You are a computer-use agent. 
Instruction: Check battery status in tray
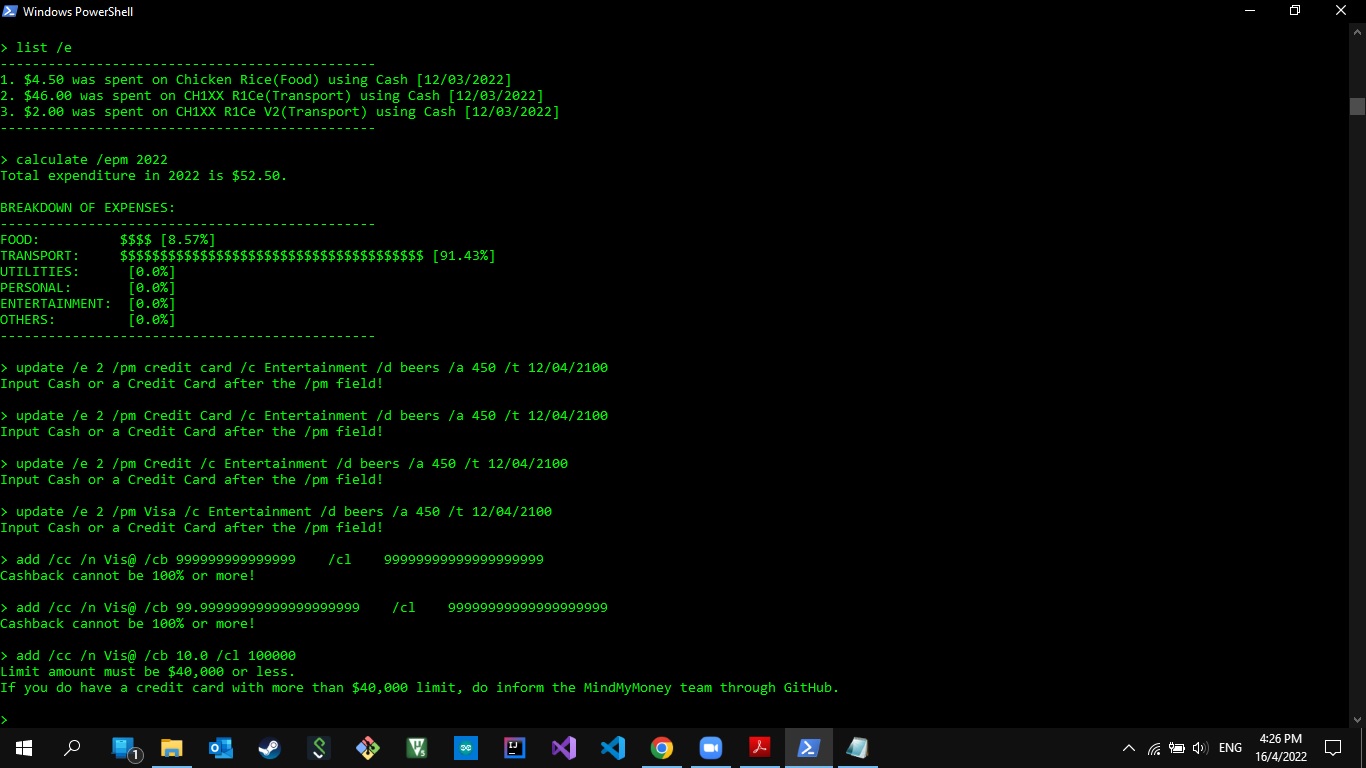point(1177,748)
